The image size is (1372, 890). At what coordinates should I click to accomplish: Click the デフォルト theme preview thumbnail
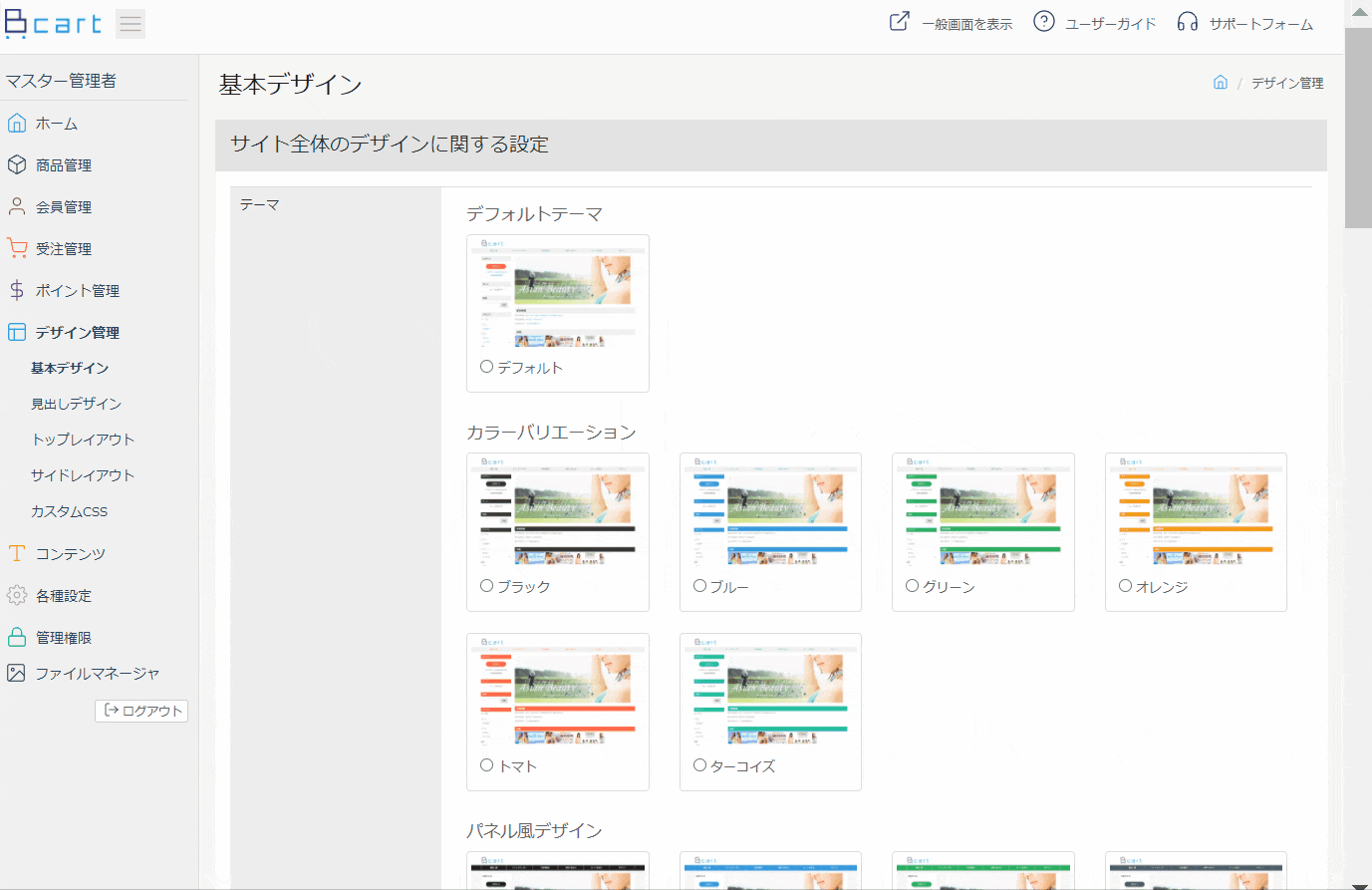[558, 294]
